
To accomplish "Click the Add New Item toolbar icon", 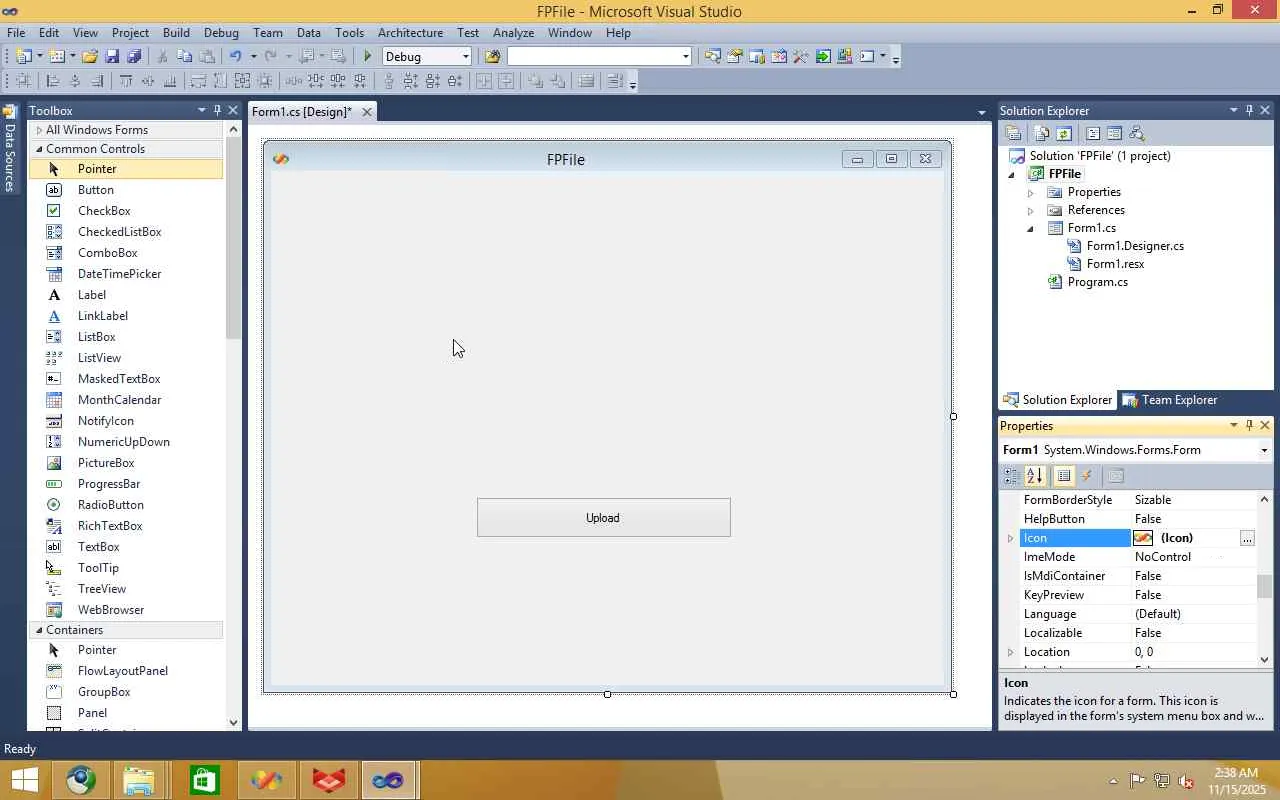I will [x=57, y=57].
